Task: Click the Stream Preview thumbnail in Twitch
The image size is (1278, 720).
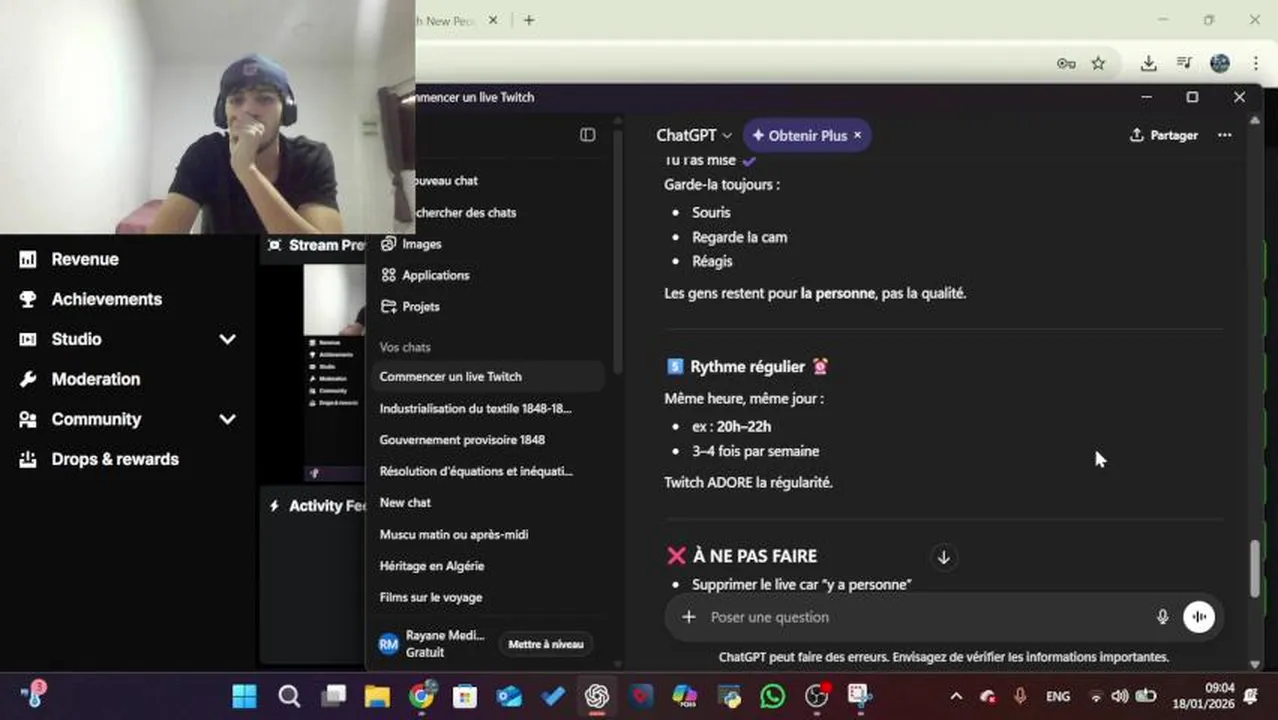Action: [335, 372]
